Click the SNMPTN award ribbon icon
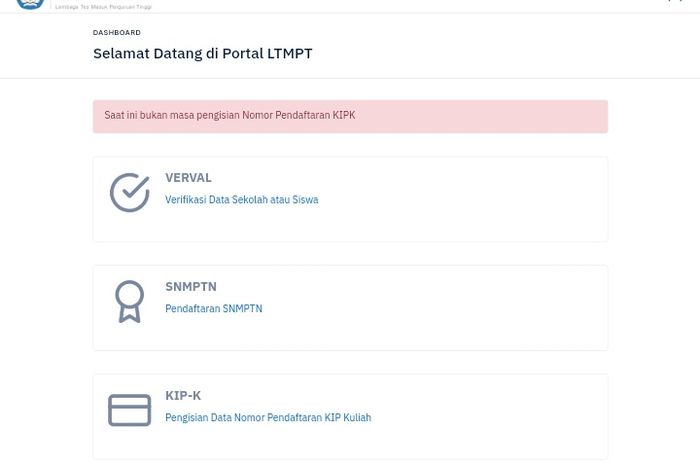 tap(129, 301)
